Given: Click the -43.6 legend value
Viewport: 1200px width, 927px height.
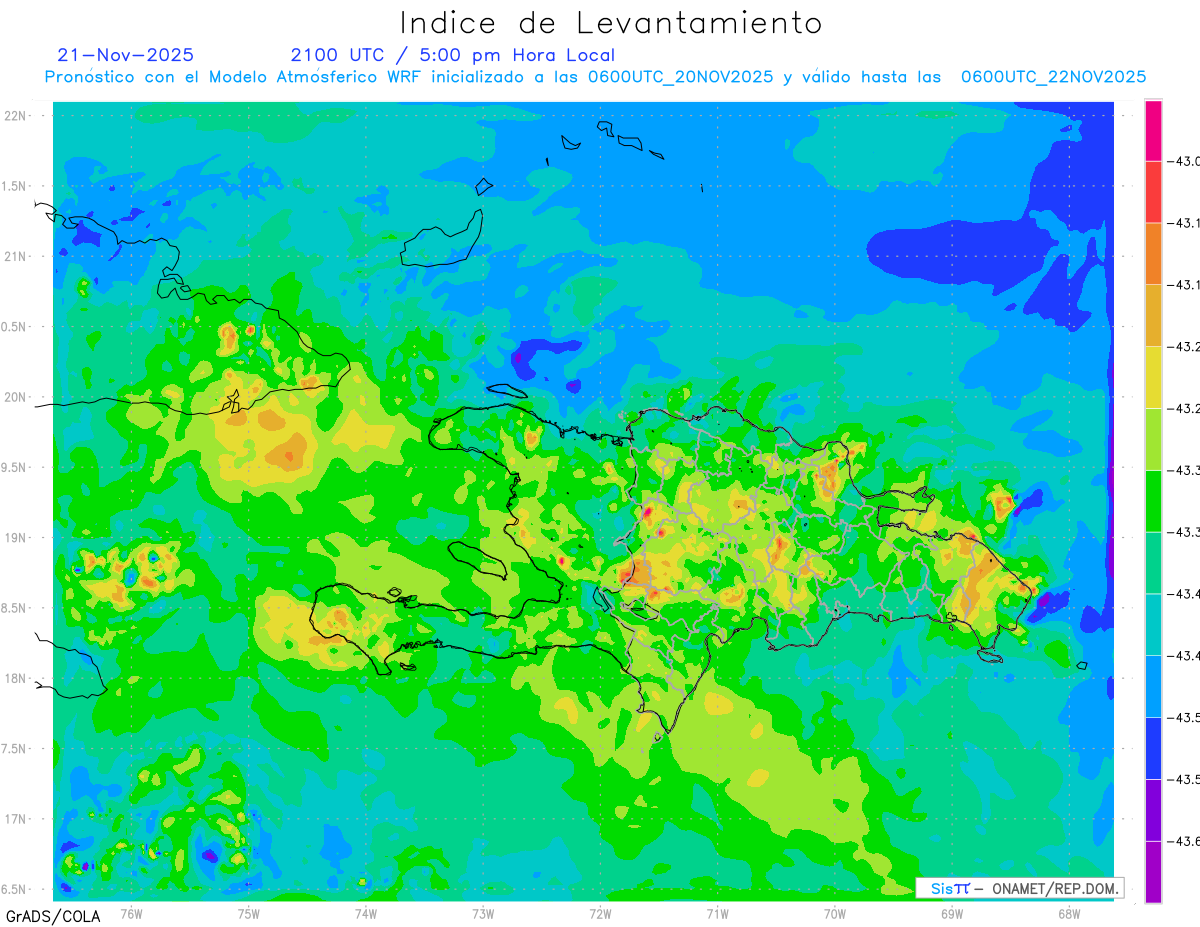Looking at the screenshot, I should click(1184, 841).
